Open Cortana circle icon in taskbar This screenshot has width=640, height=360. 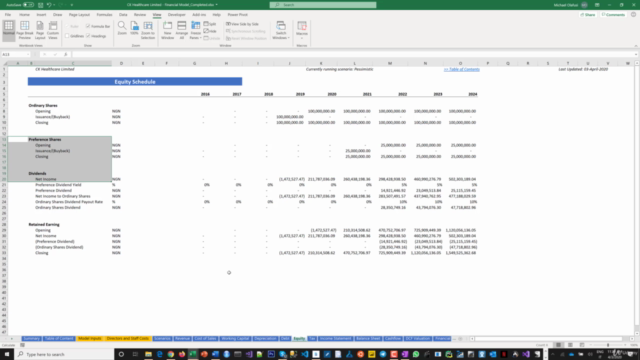tap(121, 354)
